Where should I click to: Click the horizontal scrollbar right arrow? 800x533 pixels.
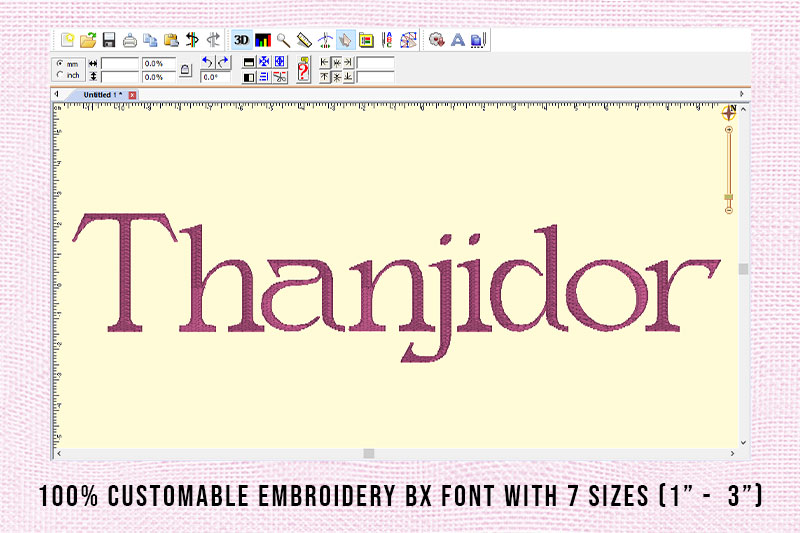tap(733, 453)
